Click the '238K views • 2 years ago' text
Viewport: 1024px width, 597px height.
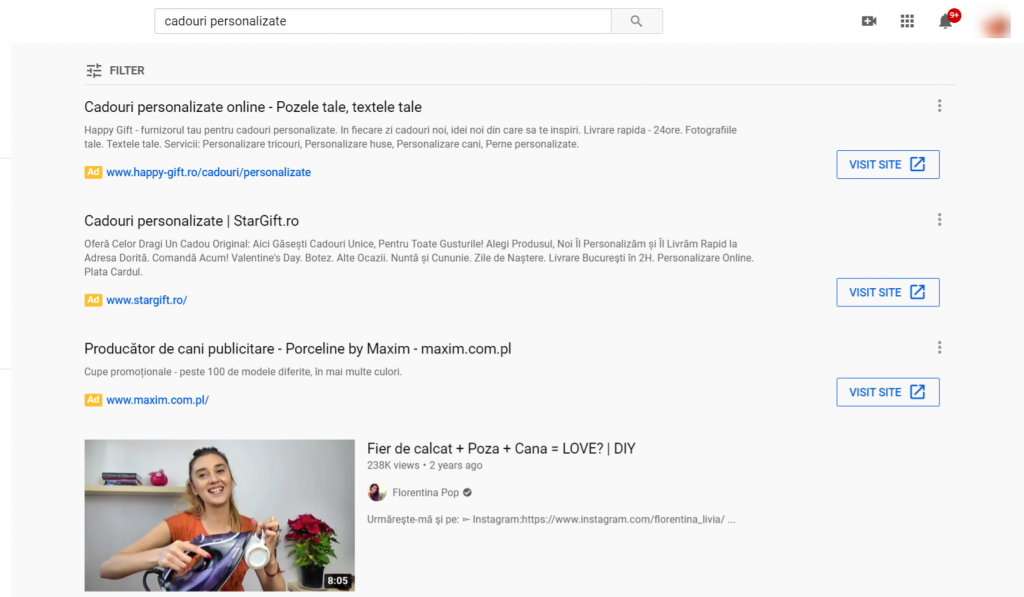pyautogui.click(x=424, y=466)
